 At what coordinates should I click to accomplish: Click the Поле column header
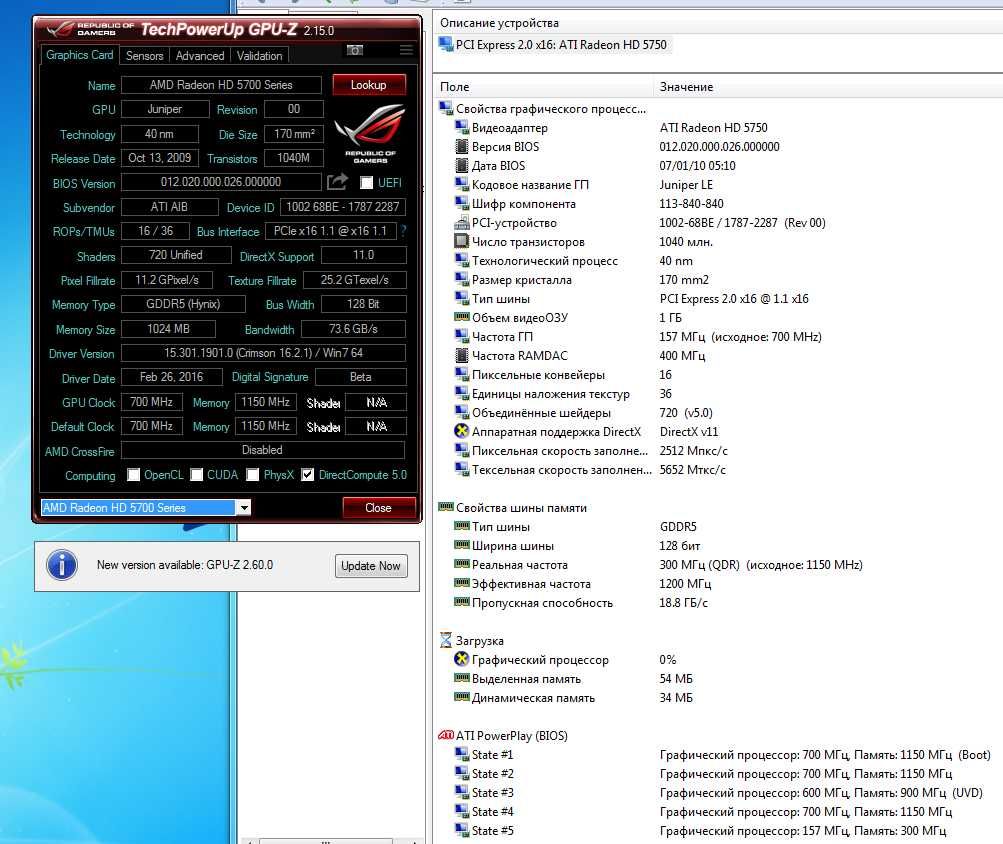455,86
